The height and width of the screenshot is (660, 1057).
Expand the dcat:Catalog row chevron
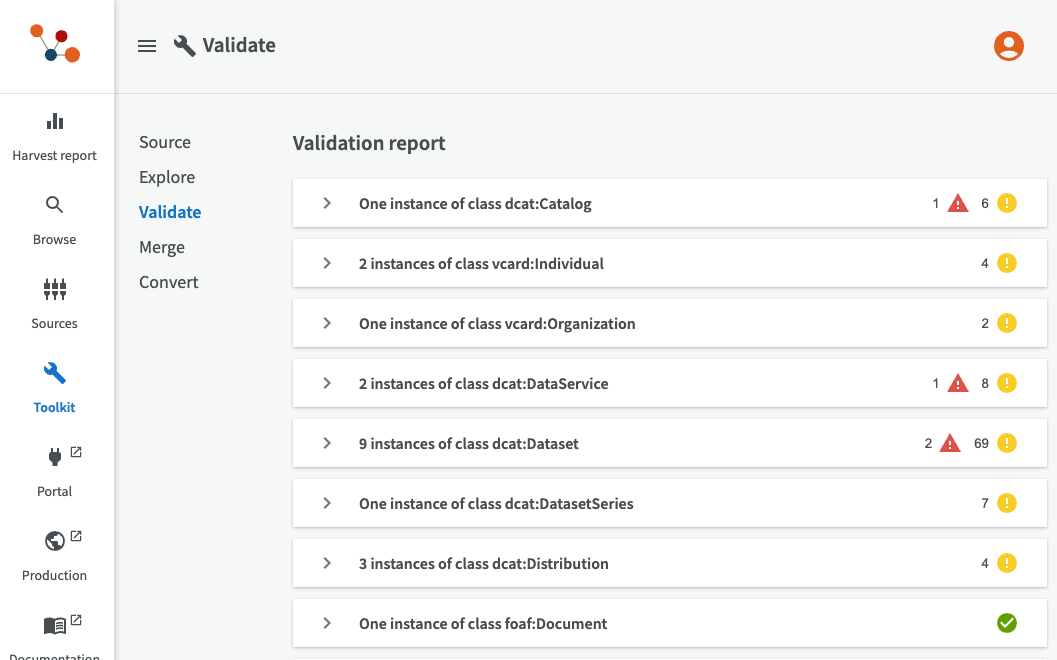click(x=327, y=204)
